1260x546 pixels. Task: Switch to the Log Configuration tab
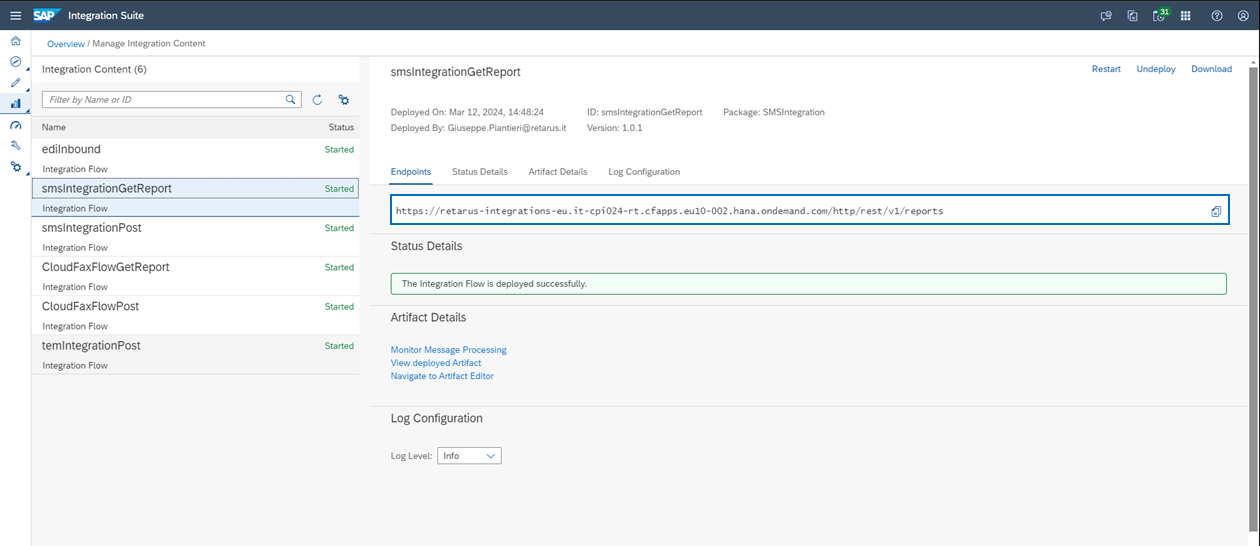coord(644,172)
